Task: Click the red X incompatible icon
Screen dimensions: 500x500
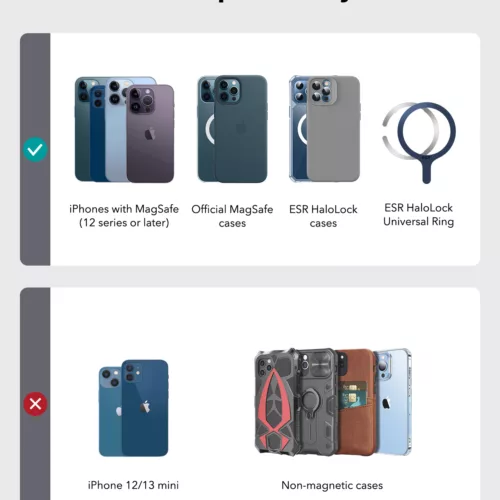Action: tap(35, 404)
